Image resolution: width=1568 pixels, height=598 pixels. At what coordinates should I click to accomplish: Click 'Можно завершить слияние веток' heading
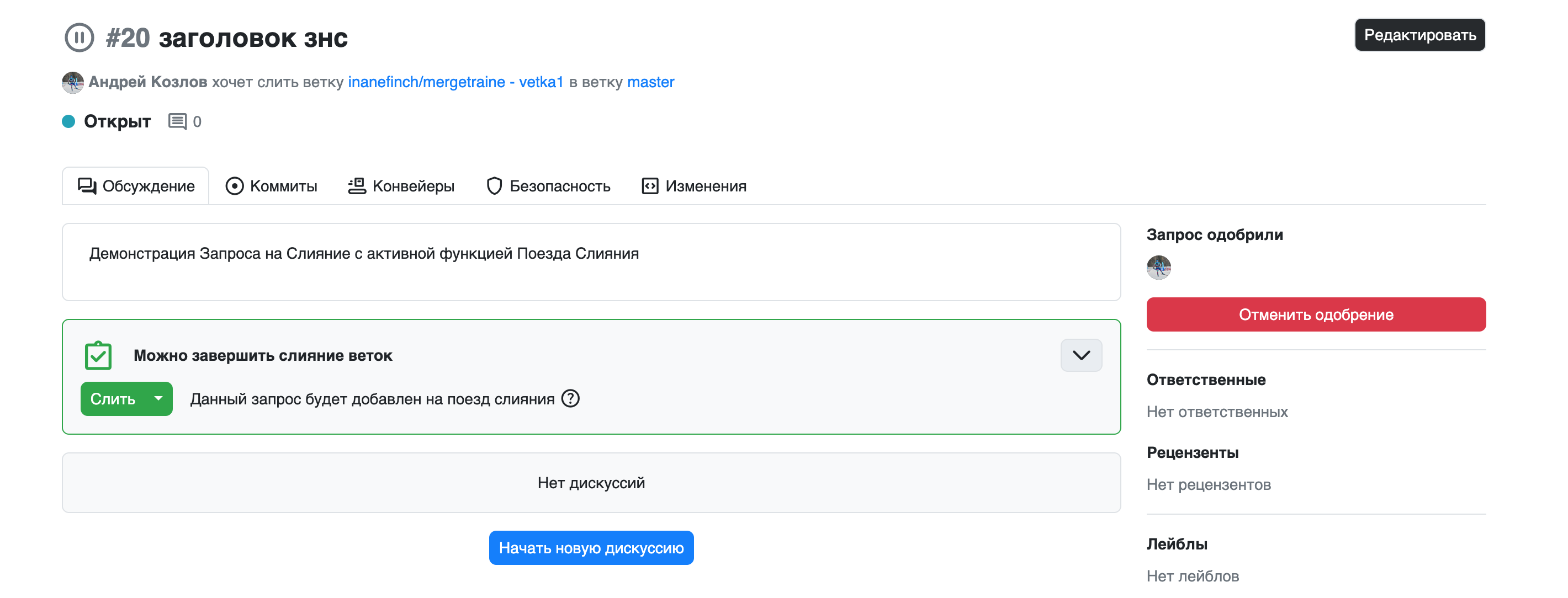263,356
